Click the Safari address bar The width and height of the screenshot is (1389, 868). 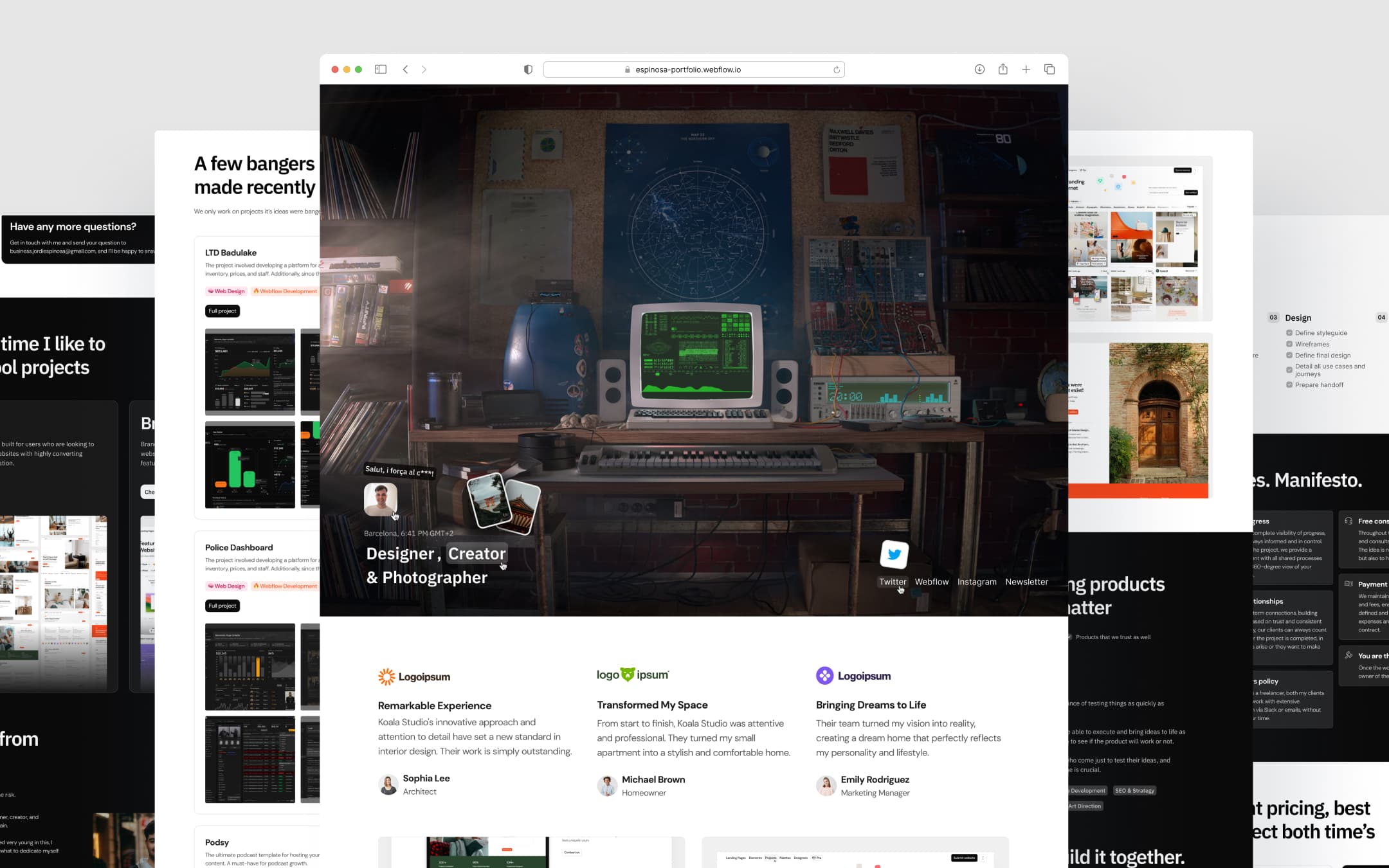[694, 69]
